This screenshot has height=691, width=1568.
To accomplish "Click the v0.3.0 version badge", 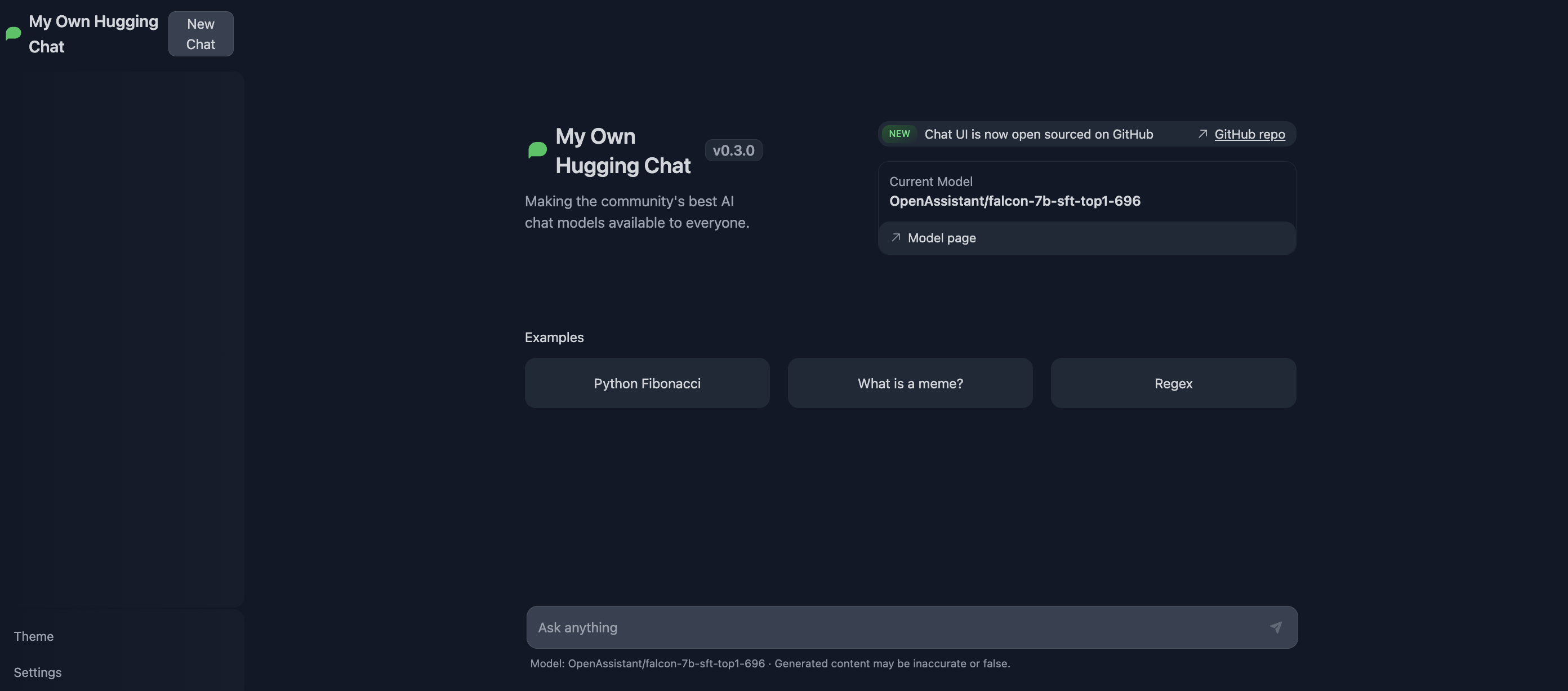I will click(733, 150).
